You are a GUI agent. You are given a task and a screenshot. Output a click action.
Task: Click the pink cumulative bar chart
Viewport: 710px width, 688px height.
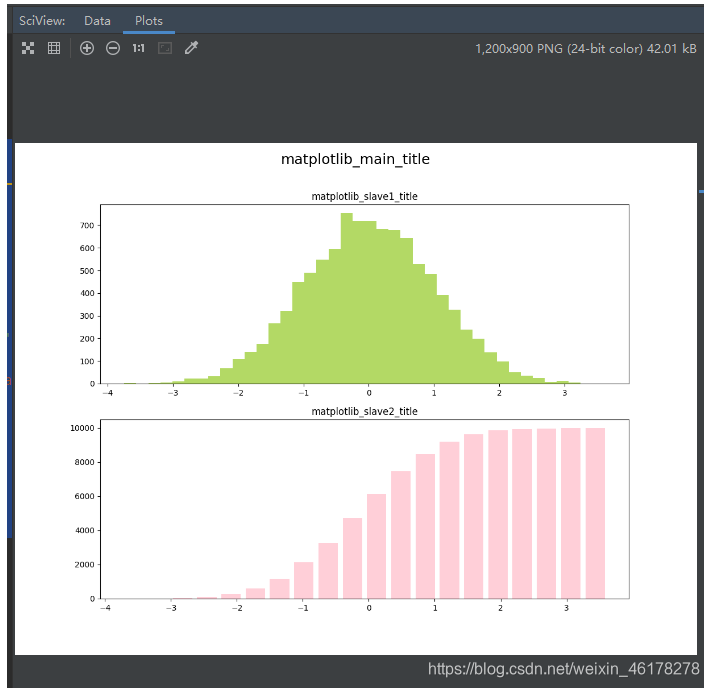[x=365, y=509]
